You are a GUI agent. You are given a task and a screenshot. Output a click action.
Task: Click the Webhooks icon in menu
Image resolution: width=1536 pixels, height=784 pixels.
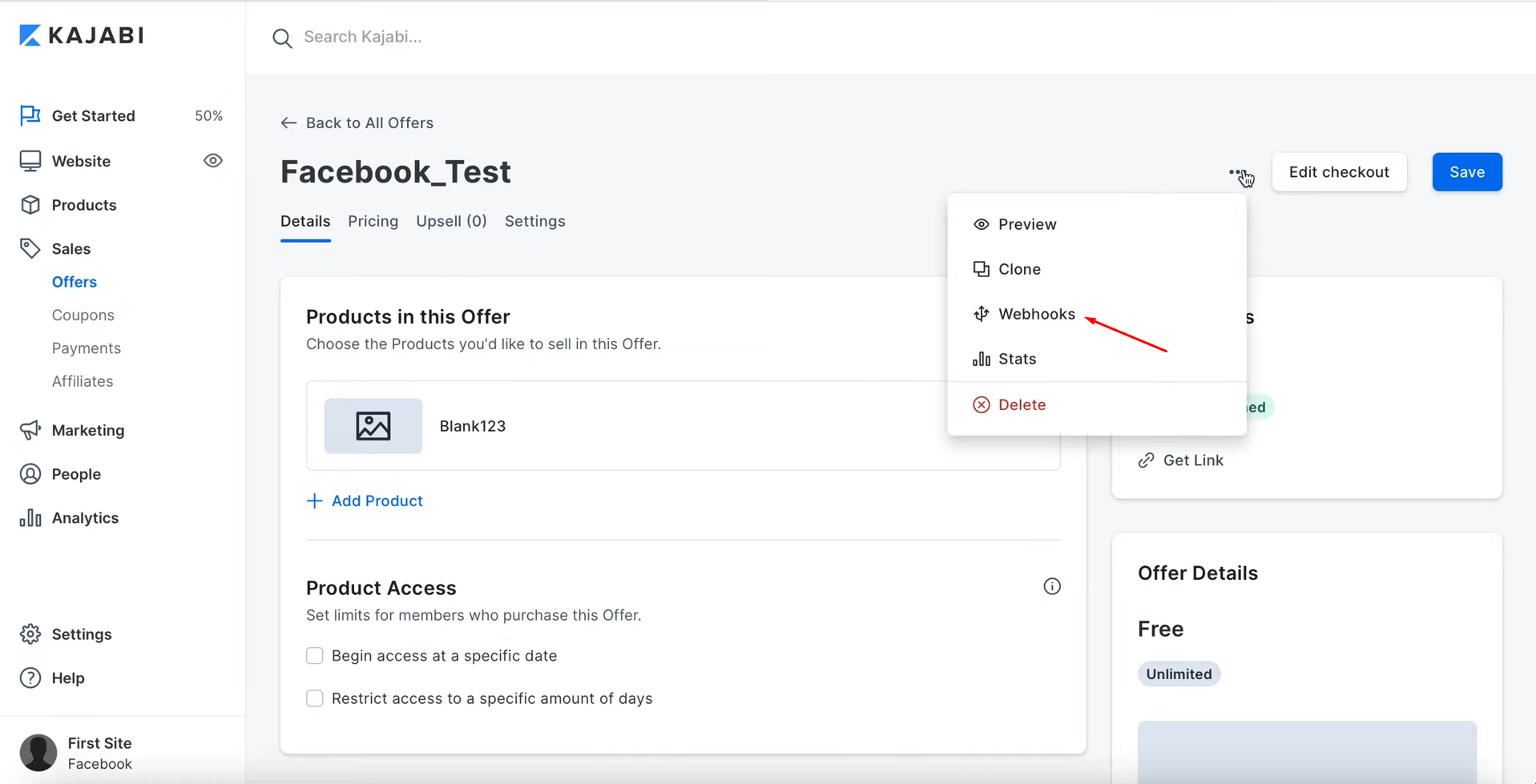981,314
